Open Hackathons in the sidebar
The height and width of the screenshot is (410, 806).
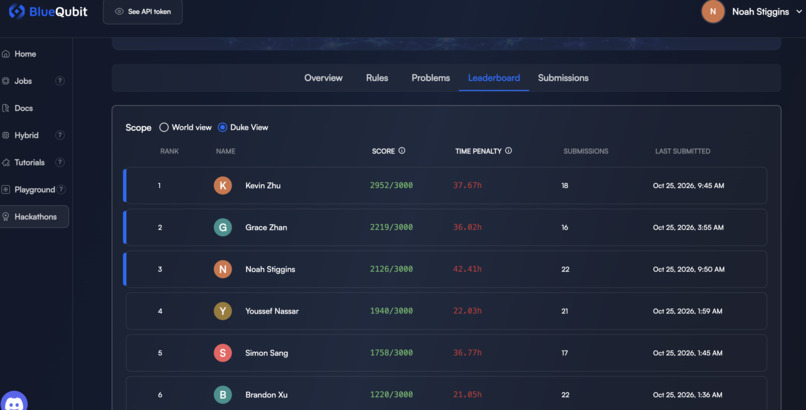coord(34,217)
